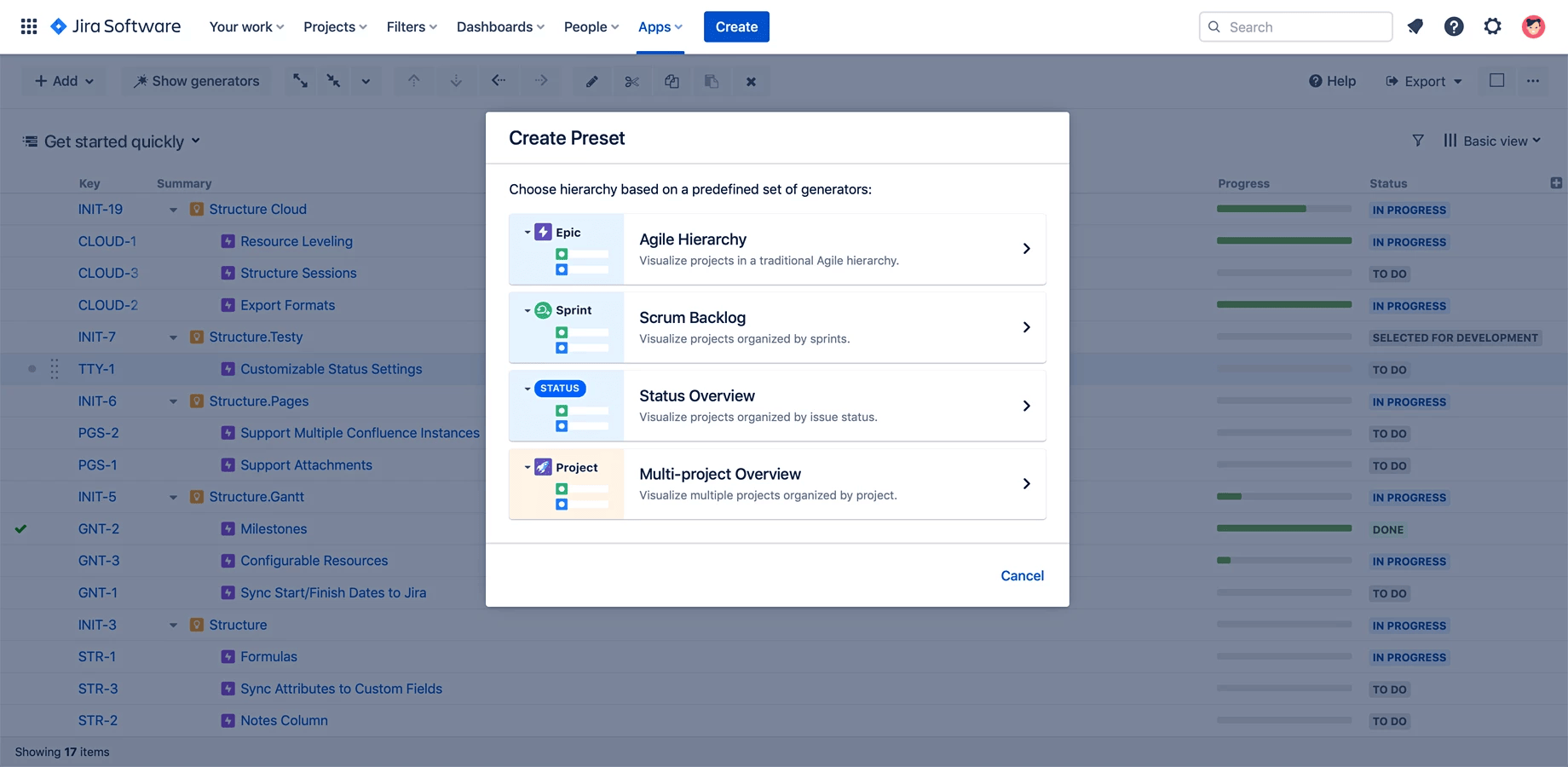Click the panel layout square icon

[1496, 80]
